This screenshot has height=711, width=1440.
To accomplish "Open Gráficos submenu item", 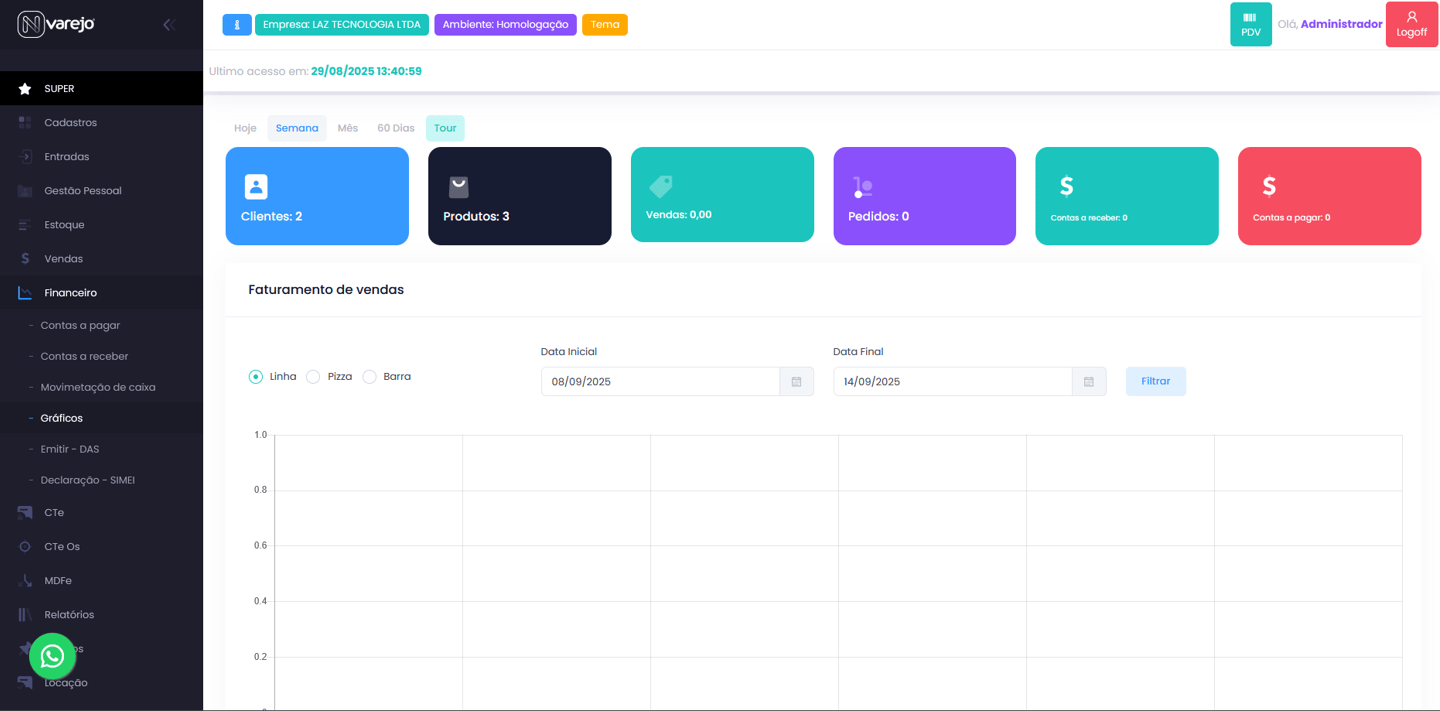I will [101, 419].
